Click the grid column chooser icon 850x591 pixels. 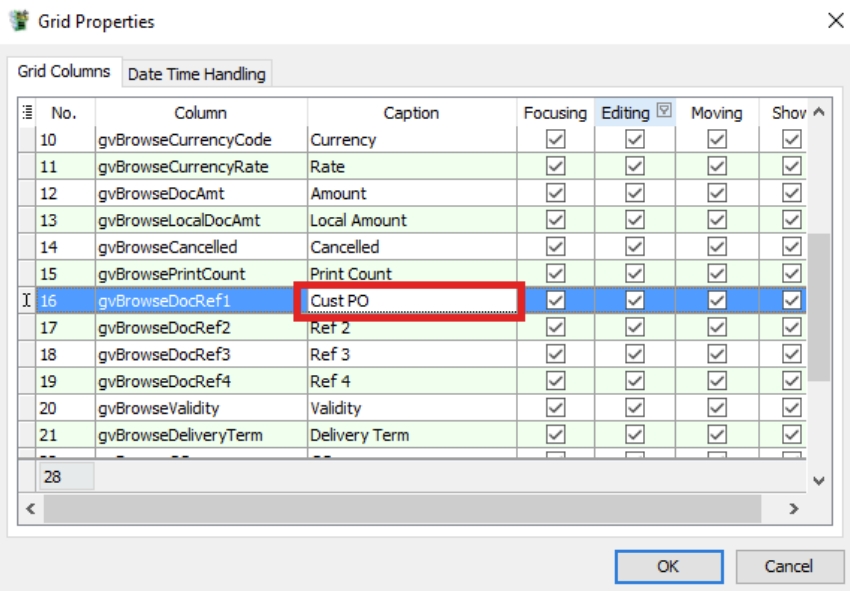click(x=27, y=113)
